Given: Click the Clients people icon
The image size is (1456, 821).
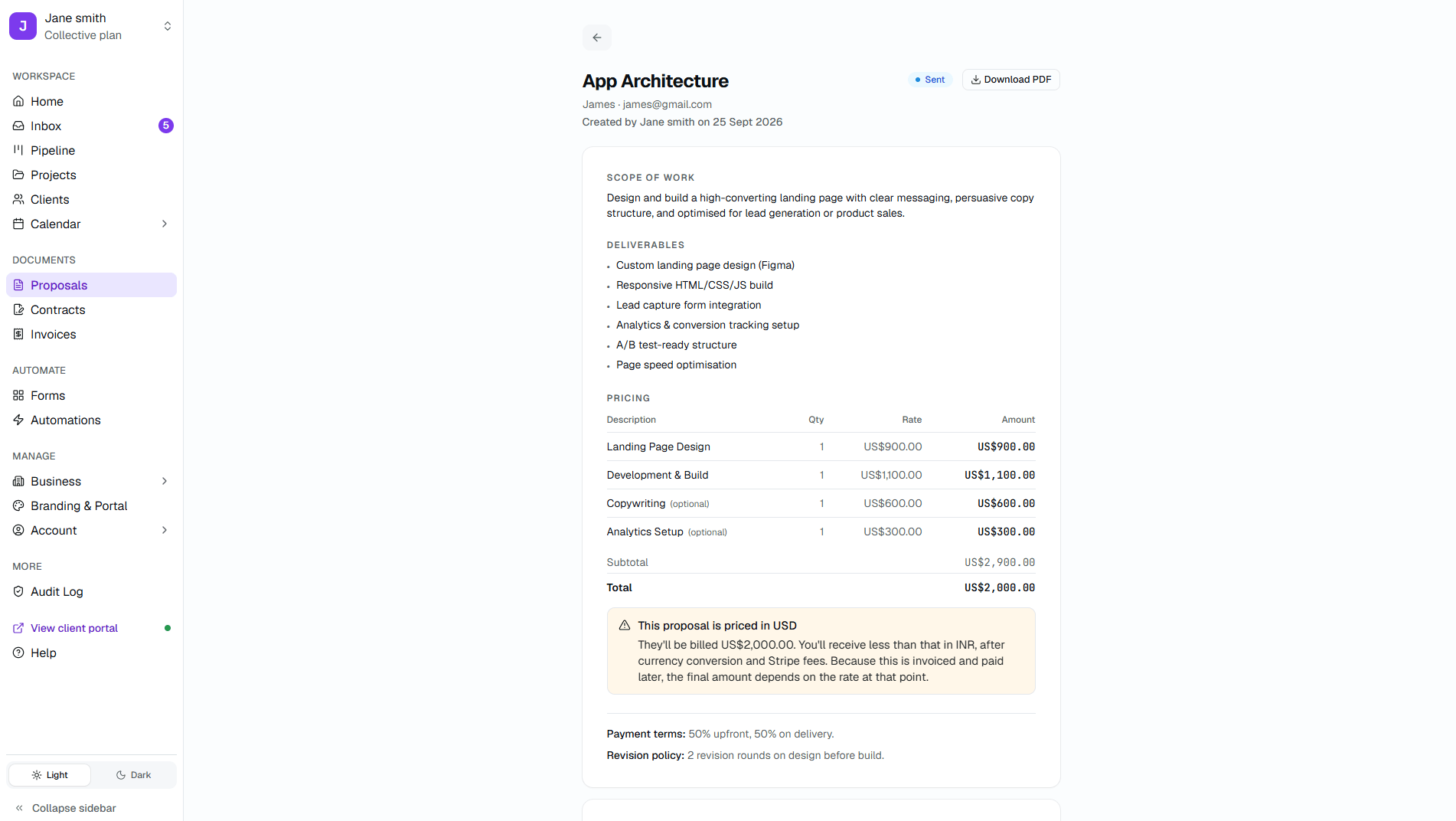Looking at the screenshot, I should click(18, 199).
